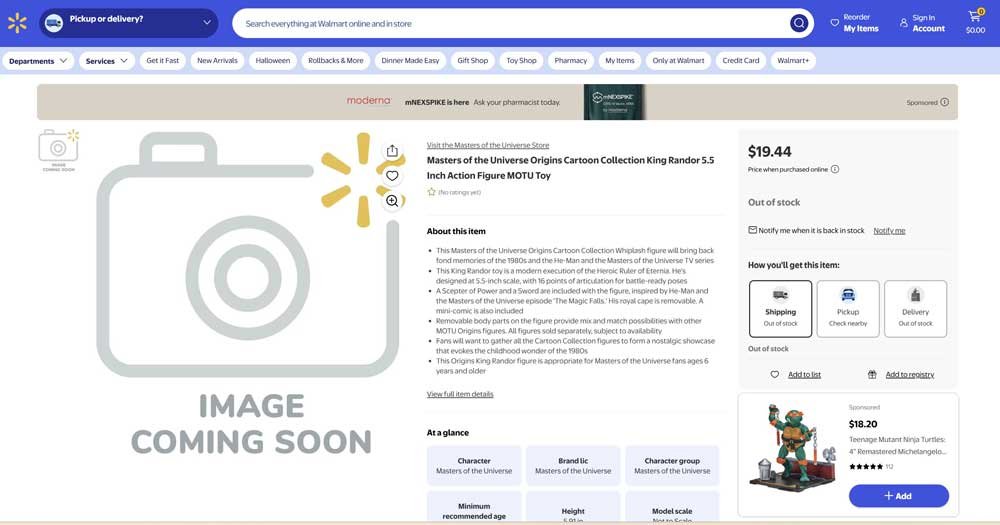Image resolution: width=1000 pixels, height=525 pixels.
Task: Open the Services dropdown menu
Action: (107, 61)
